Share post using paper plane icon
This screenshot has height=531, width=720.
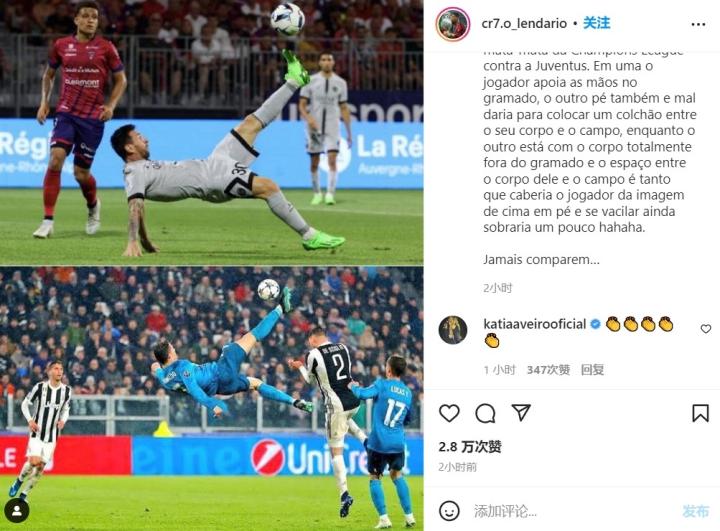(521, 412)
